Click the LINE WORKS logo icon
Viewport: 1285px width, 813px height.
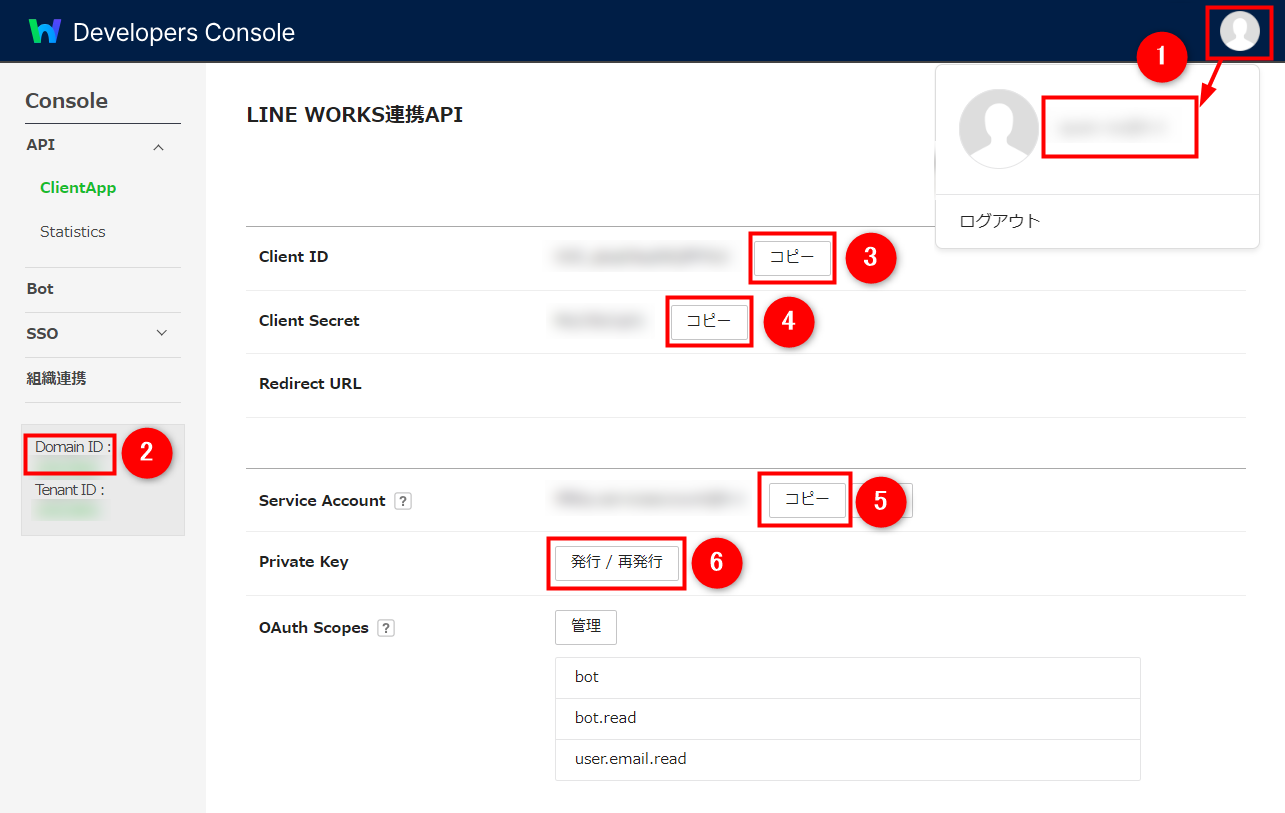click(x=45, y=31)
